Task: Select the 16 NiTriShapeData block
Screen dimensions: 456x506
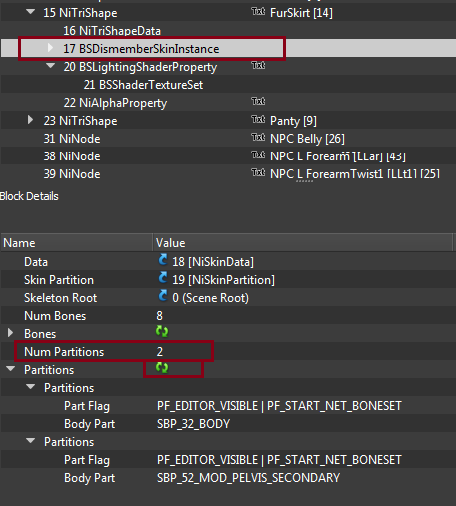Action: (112, 31)
